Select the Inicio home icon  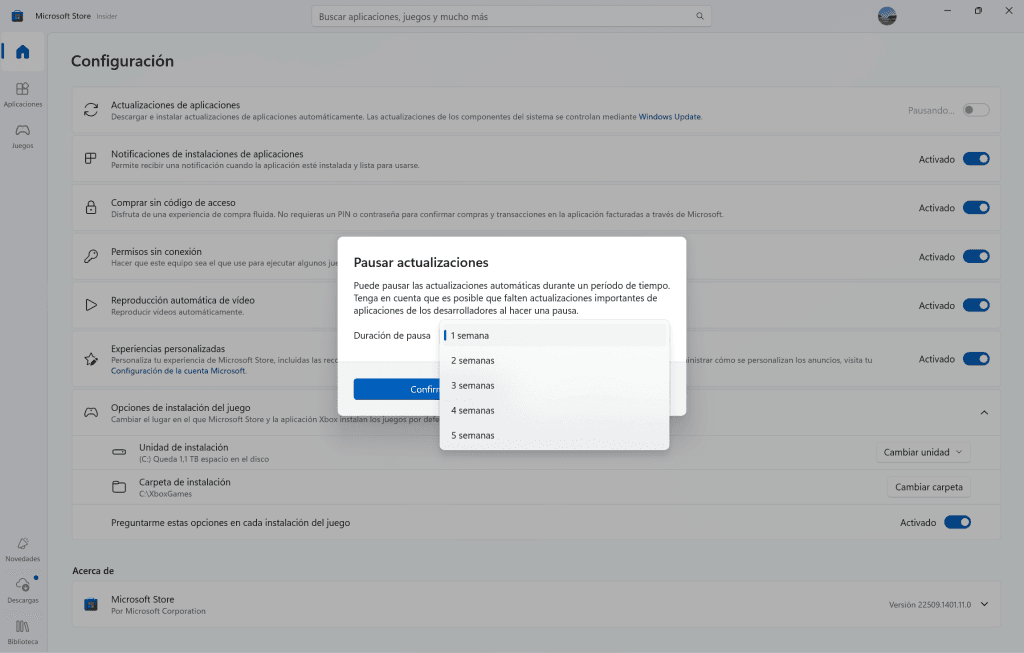click(x=22, y=49)
